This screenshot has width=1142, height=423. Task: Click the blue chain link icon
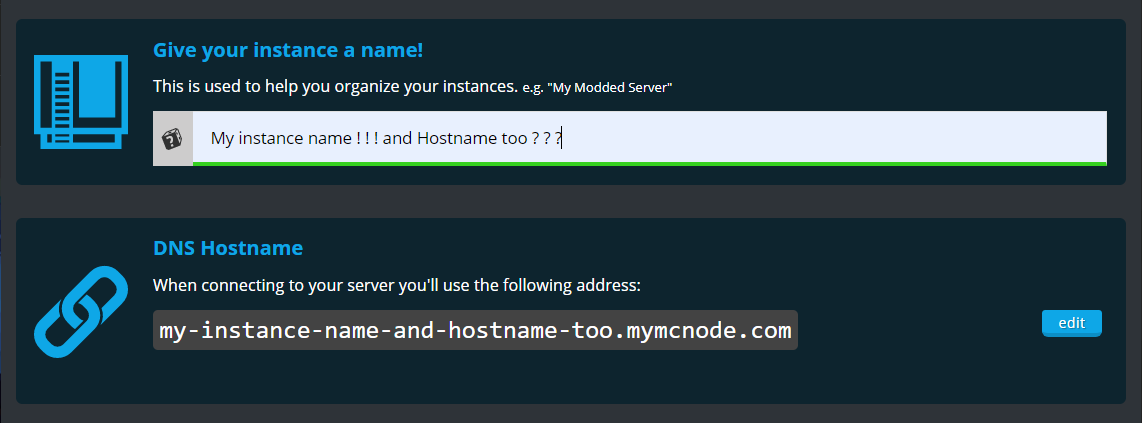point(81,312)
